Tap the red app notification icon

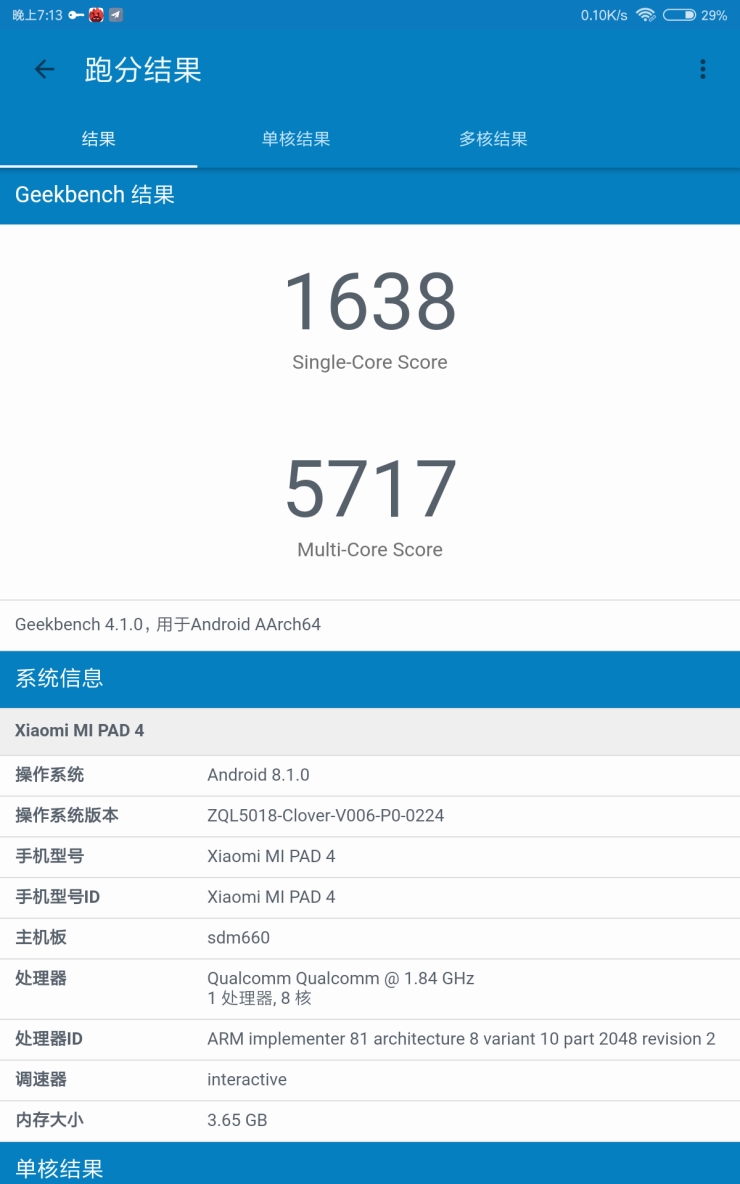[x=96, y=15]
